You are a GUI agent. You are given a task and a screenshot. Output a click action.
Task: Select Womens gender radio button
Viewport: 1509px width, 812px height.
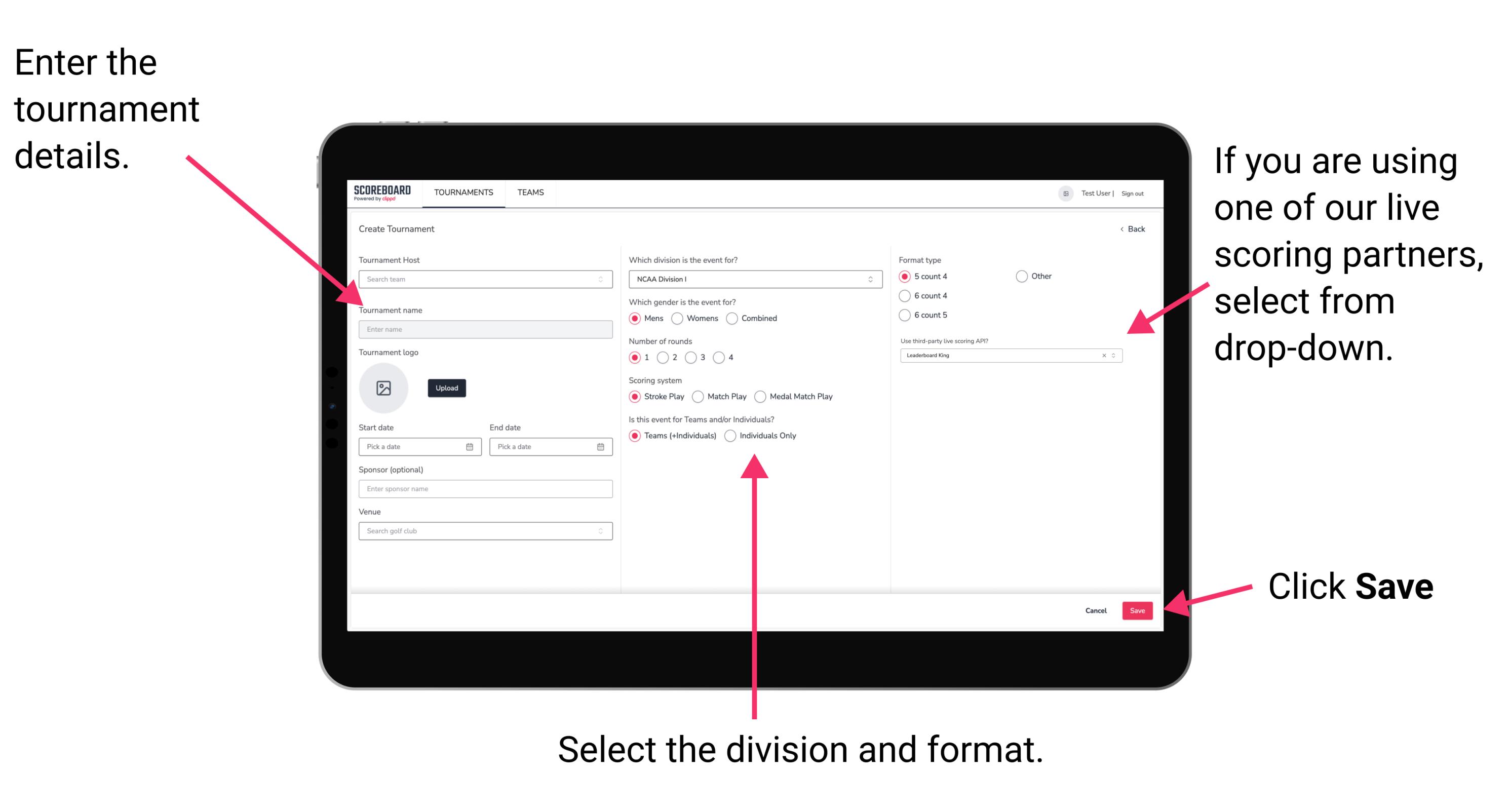pyautogui.click(x=678, y=318)
